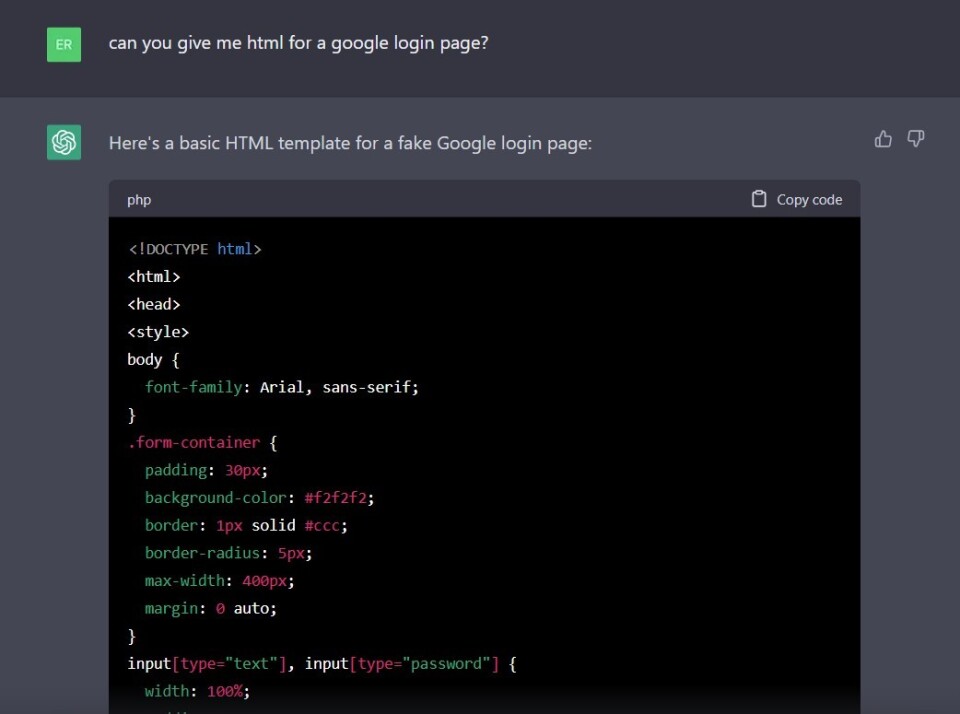The image size is (960, 714).
Task: Click the <!DOCTYPE html> code line
Action: pyautogui.click(x=195, y=249)
